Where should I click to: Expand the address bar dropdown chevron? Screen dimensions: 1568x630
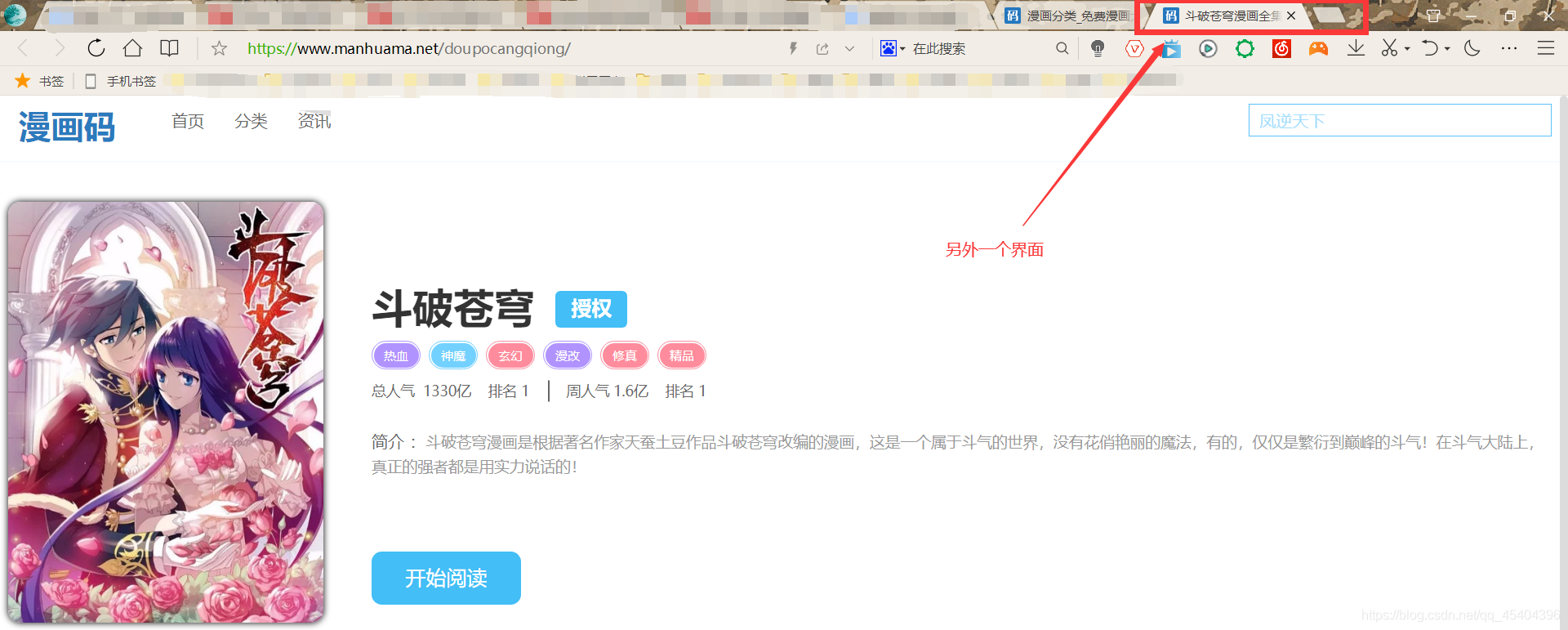849,49
